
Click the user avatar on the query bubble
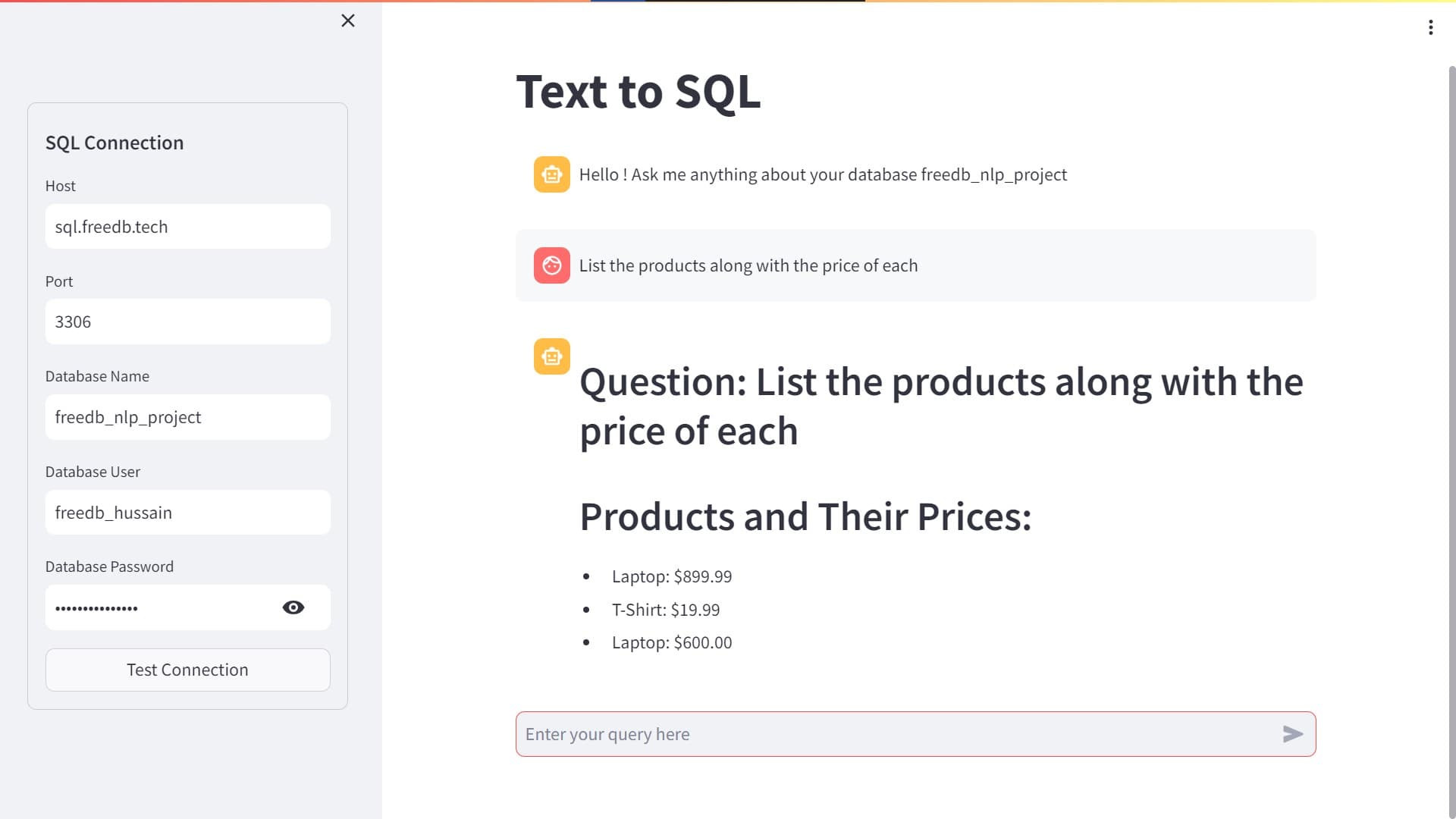[x=552, y=265]
